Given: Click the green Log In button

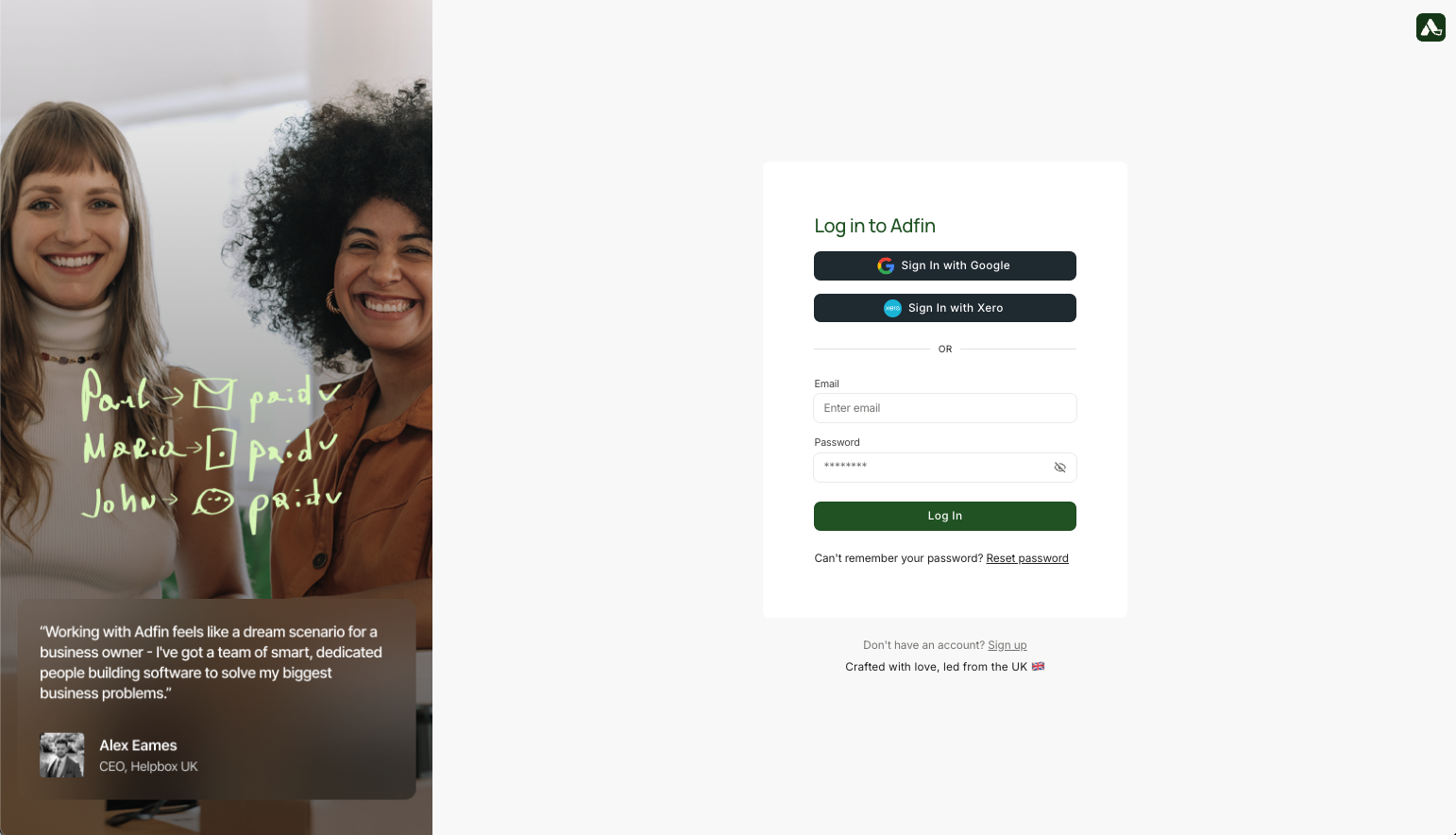Looking at the screenshot, I should click(945, 516).
